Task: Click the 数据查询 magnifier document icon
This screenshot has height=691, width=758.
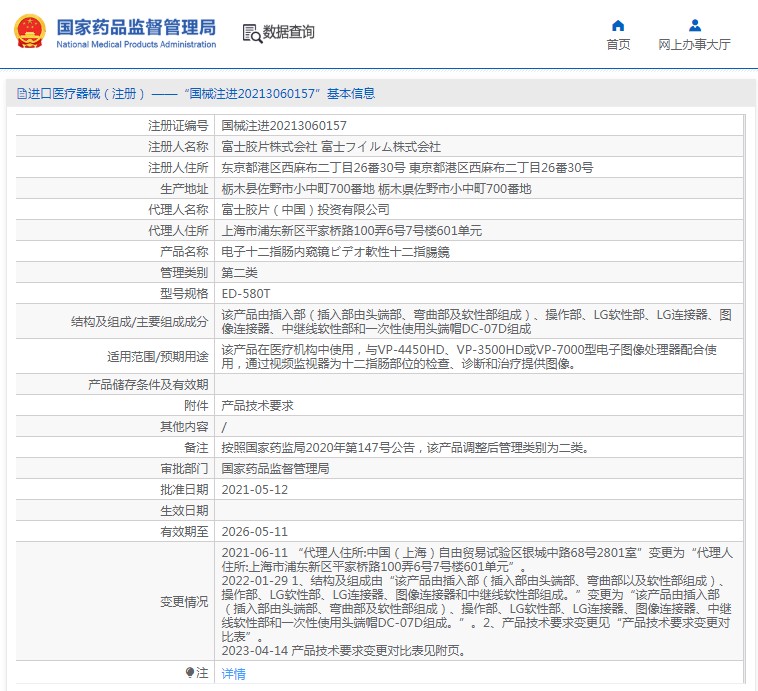Action: [251, 33]
